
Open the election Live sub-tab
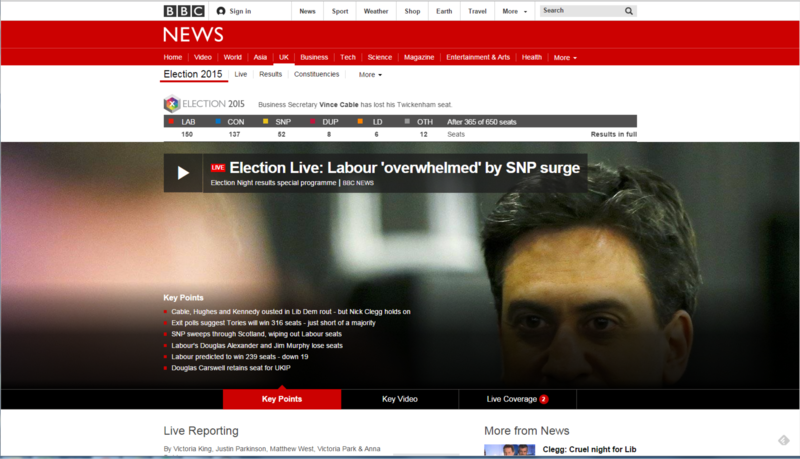tap(241, 74)
